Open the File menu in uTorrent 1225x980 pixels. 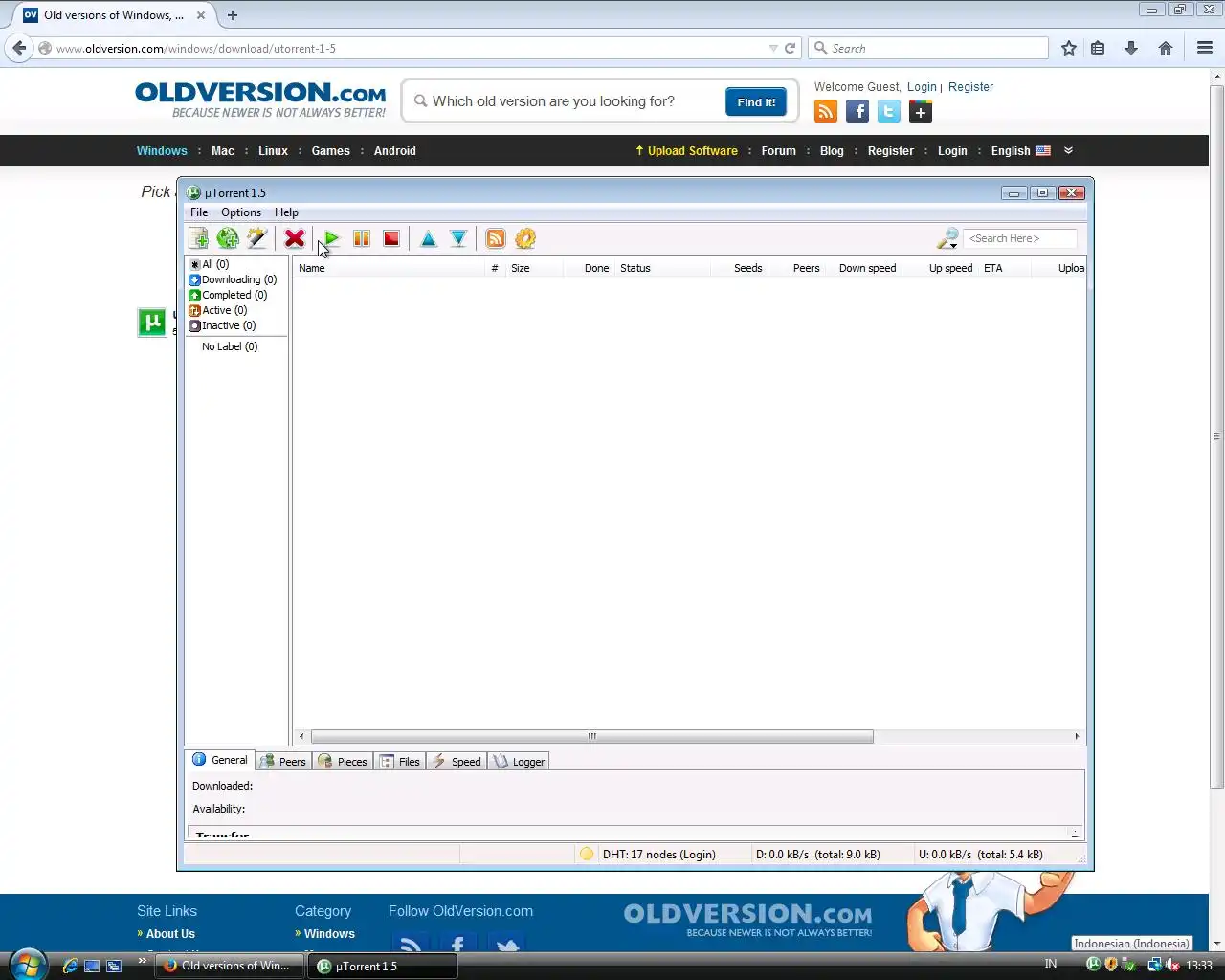199,212
